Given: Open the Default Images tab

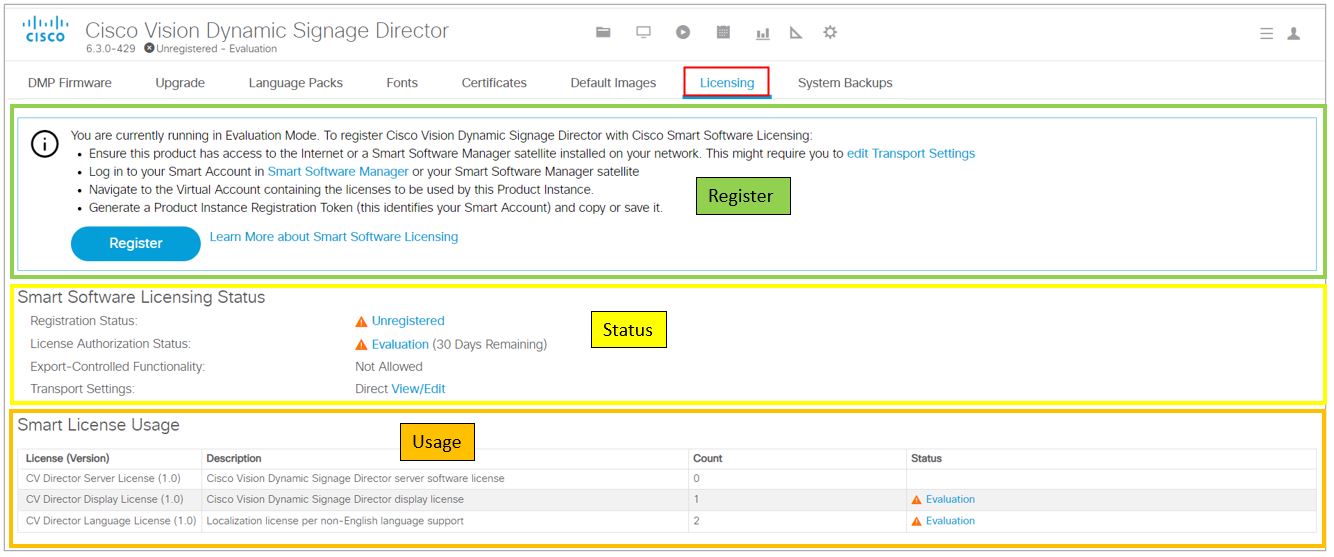Looking at the screenshot, I should click(613, 83).
